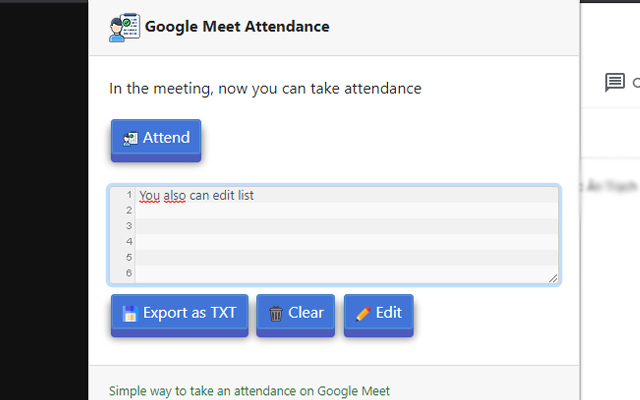
Task: Place cursor on empty line 2
Action: (x=340, y=210)
